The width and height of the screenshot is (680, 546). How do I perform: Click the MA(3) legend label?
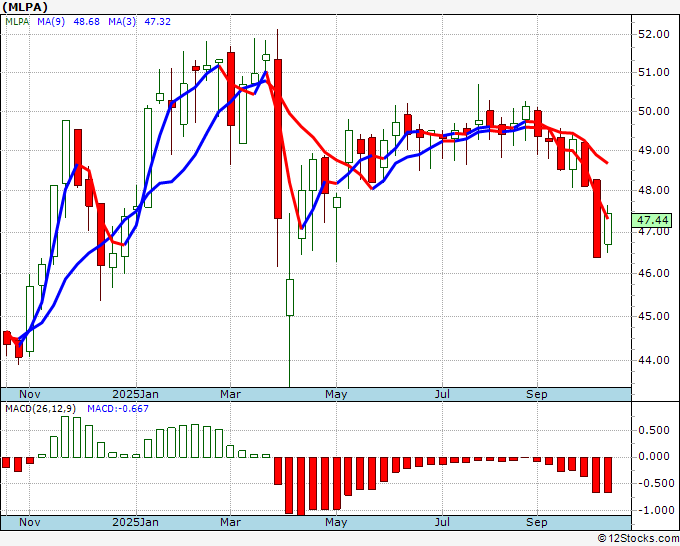tap(122, 22)
